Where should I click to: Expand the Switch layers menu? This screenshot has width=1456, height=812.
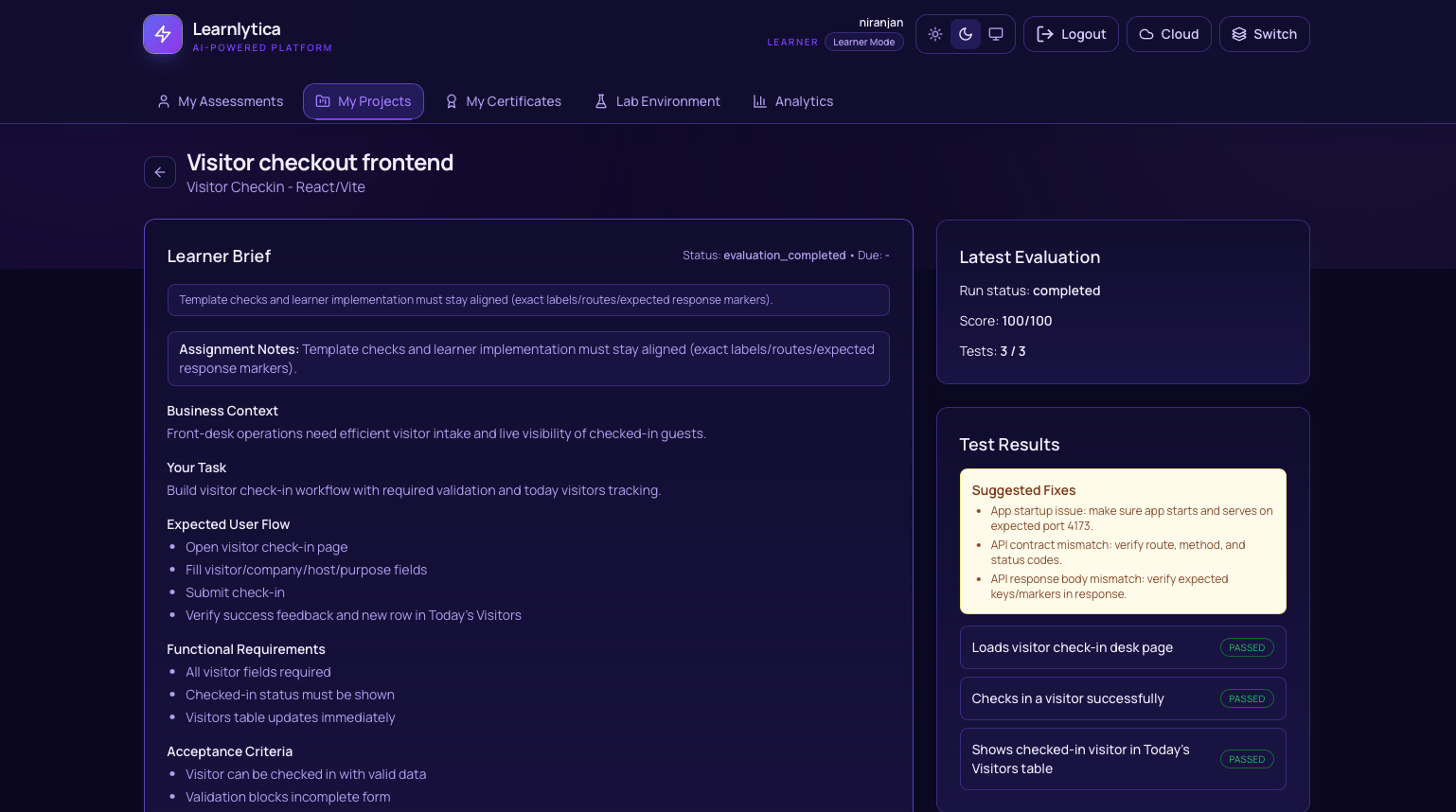(1264, 33)
